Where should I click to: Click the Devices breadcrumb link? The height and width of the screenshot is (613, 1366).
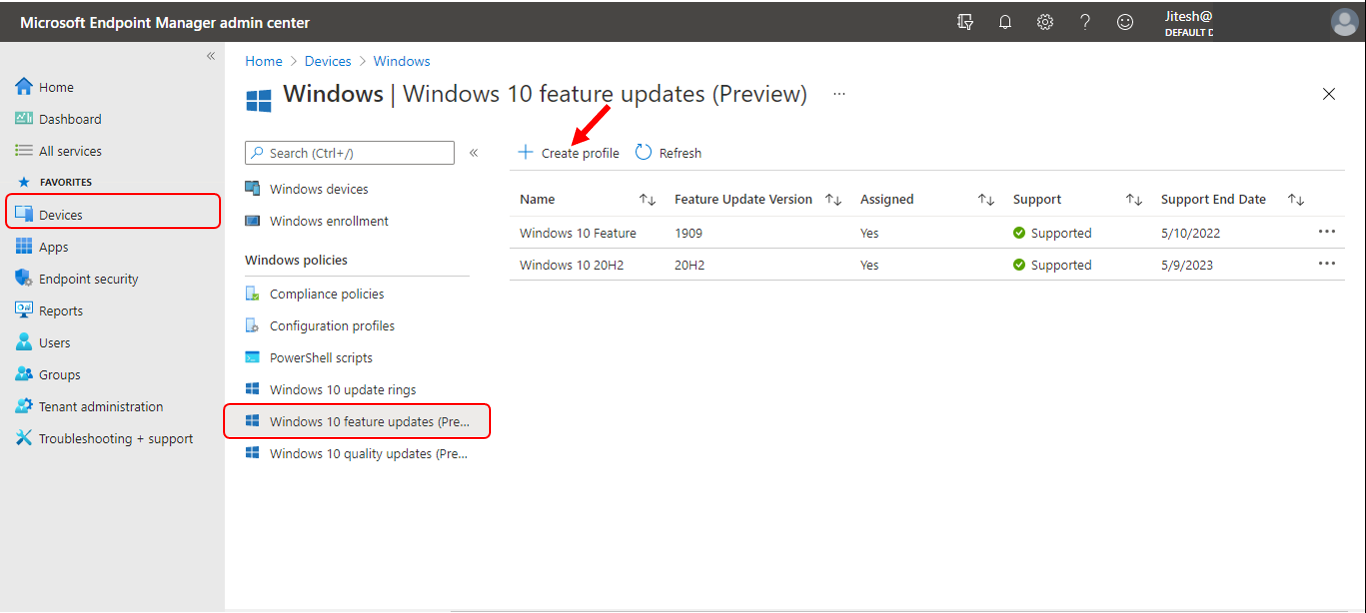tap(328, 61)
